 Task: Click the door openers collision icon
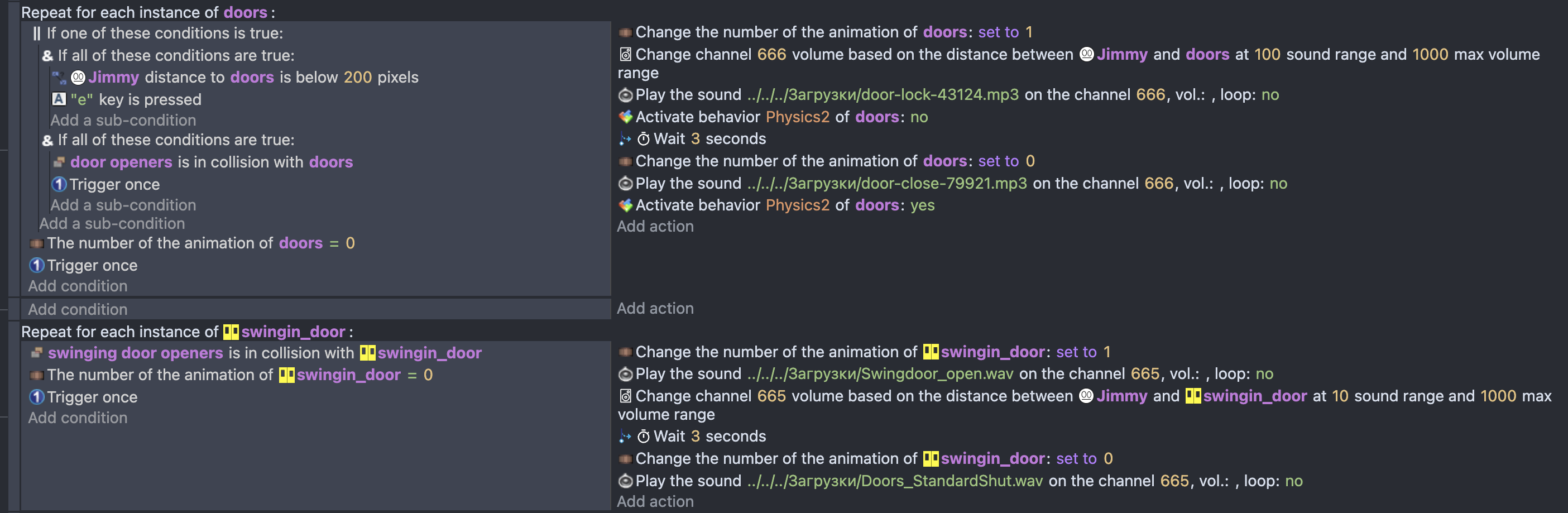coord(59,162)
